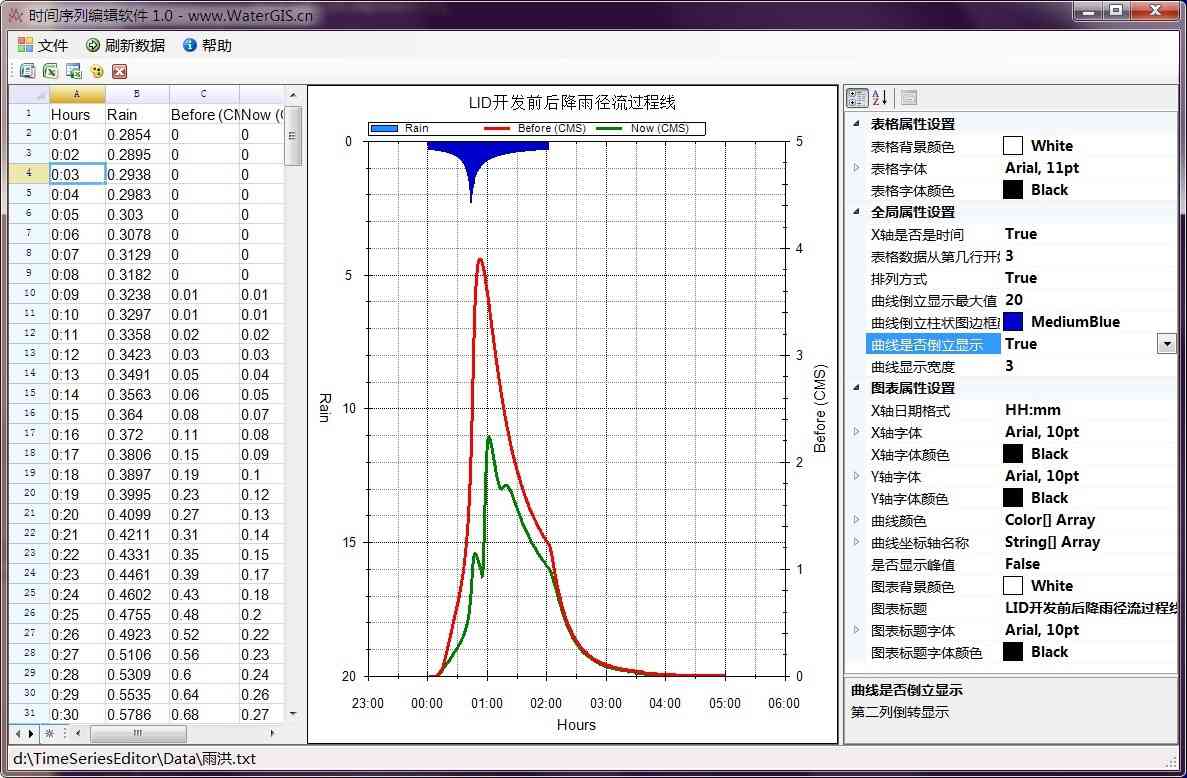Click cell containing 0:03

click(77, 174)
